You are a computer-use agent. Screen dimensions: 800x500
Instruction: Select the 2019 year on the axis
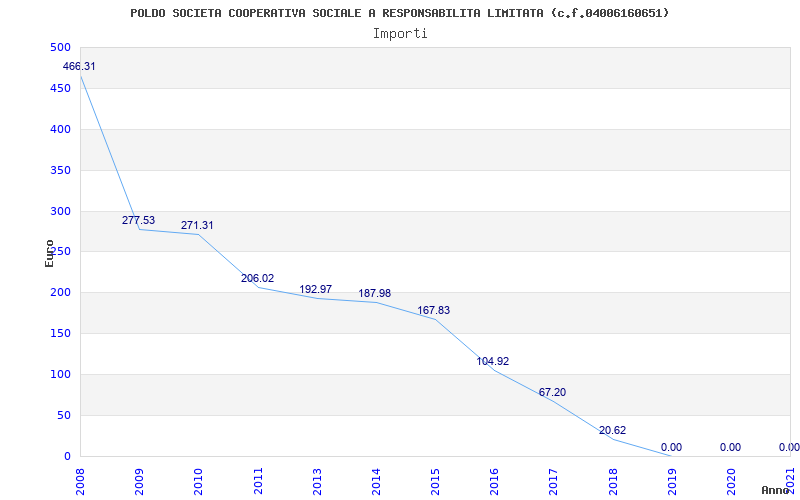coord(671,481)
